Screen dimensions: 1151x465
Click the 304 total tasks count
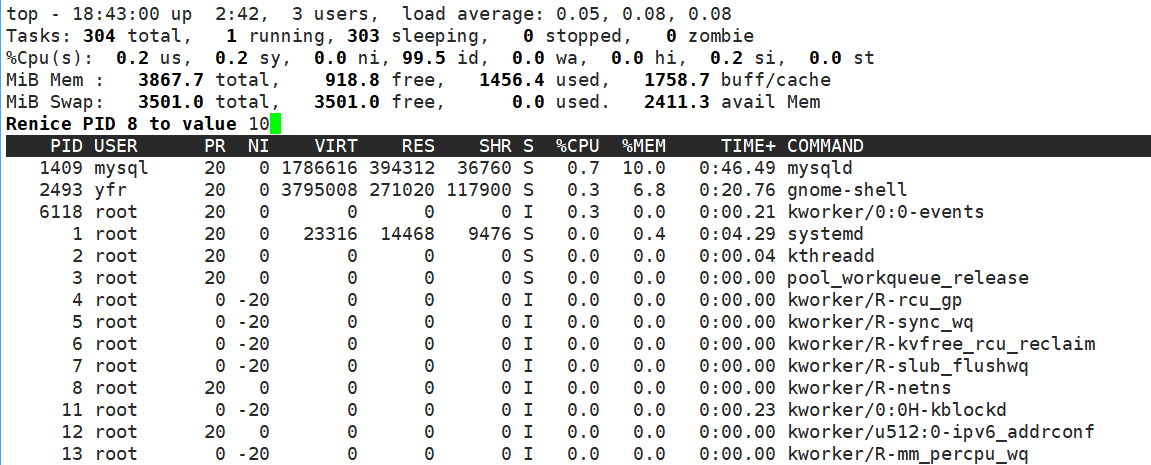(x=99, y=36)
